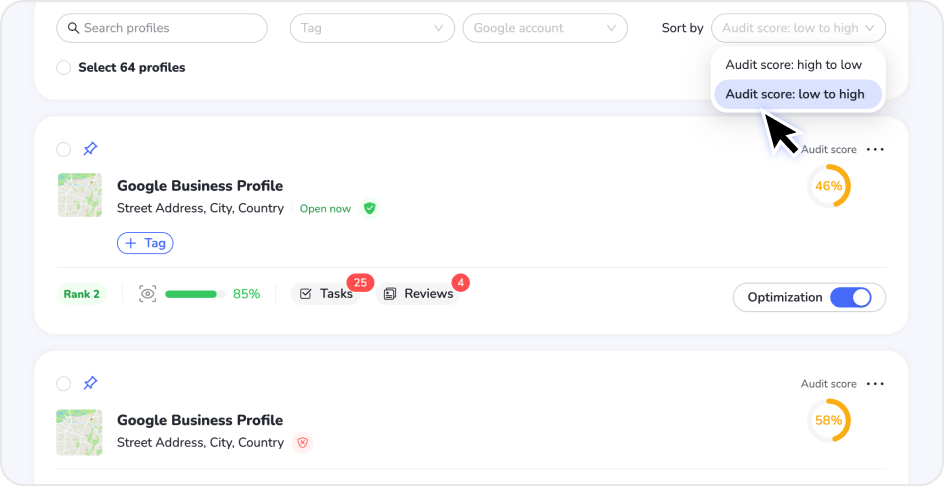Toggle Select 64 profiles radio button
This screenshot has height=486, width=944.
point(63,67)
